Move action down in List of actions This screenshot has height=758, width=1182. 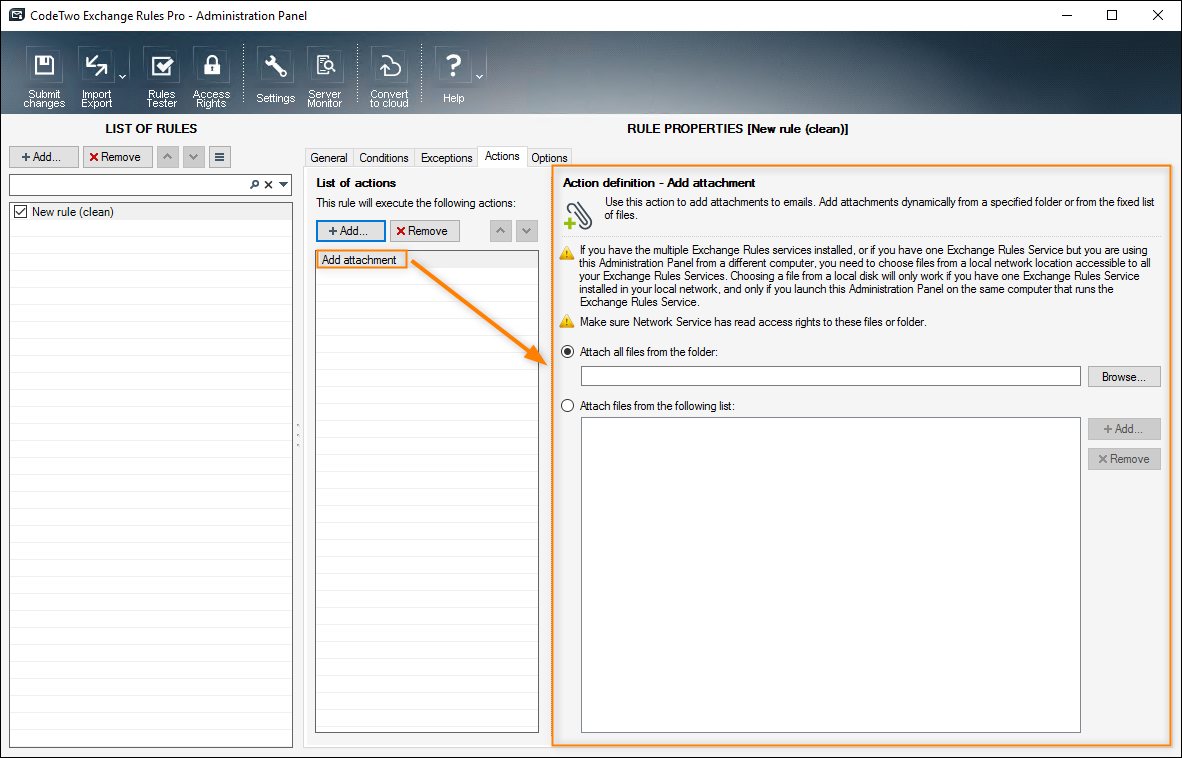(526, 231)
